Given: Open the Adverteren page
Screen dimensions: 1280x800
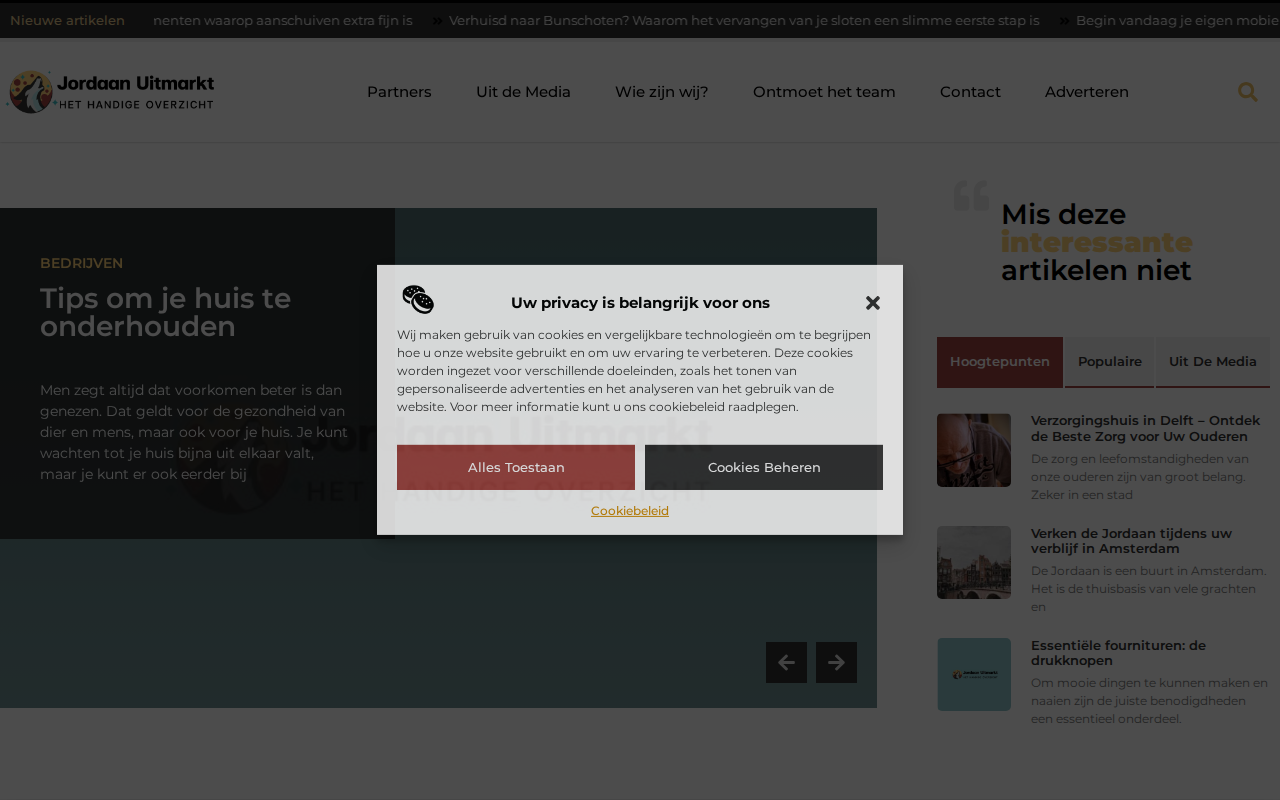Looking at the screenshot, I should pos(1087,92).
